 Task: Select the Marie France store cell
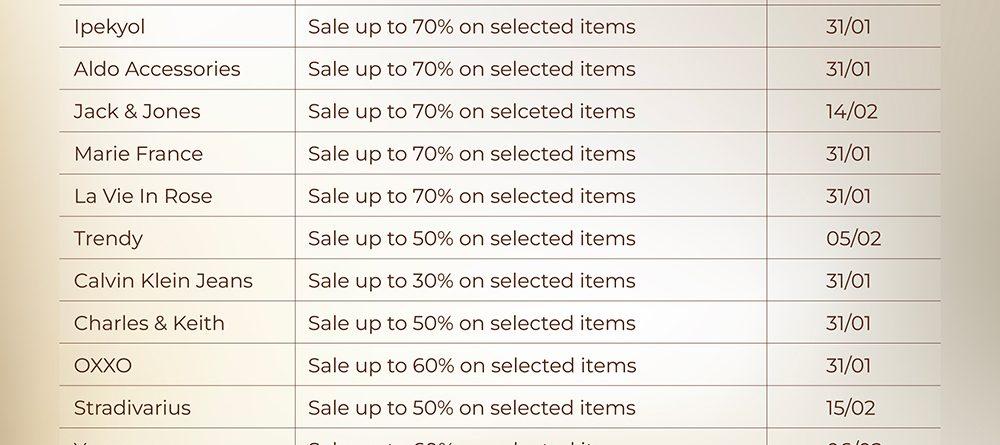point(138,154)
